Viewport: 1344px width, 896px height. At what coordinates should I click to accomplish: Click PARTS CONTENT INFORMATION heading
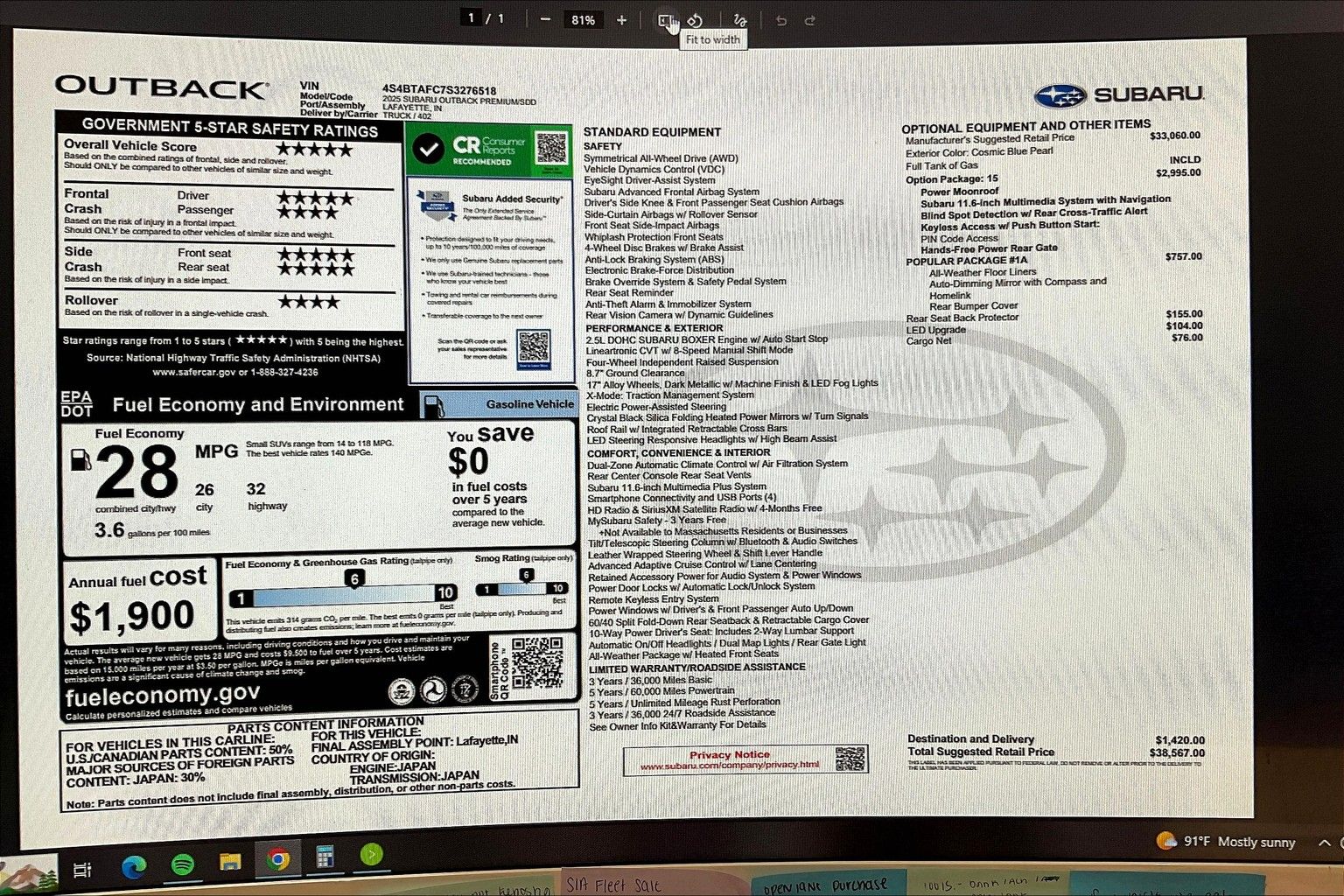click(x=325, y=725)
